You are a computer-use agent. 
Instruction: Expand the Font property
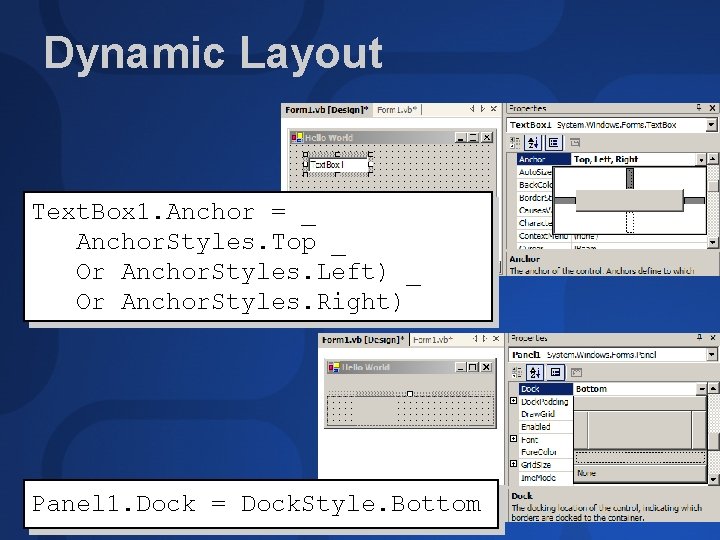[514, 439]
